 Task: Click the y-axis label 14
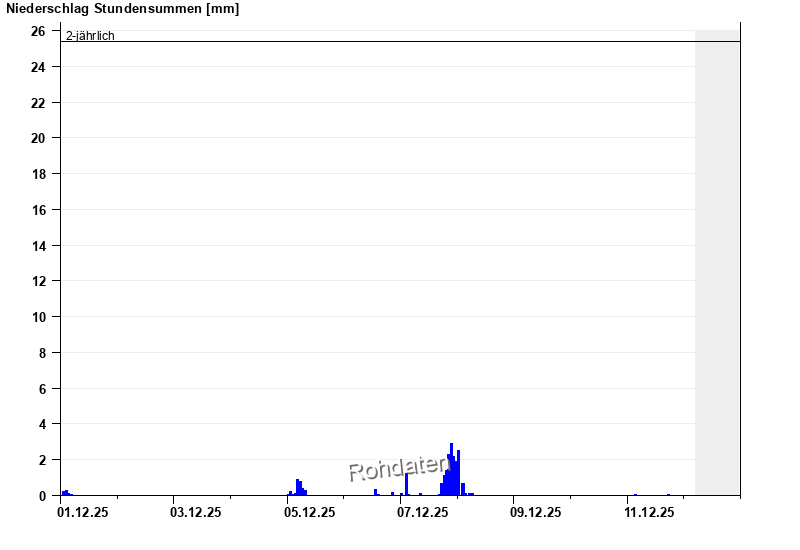(38, 245)
